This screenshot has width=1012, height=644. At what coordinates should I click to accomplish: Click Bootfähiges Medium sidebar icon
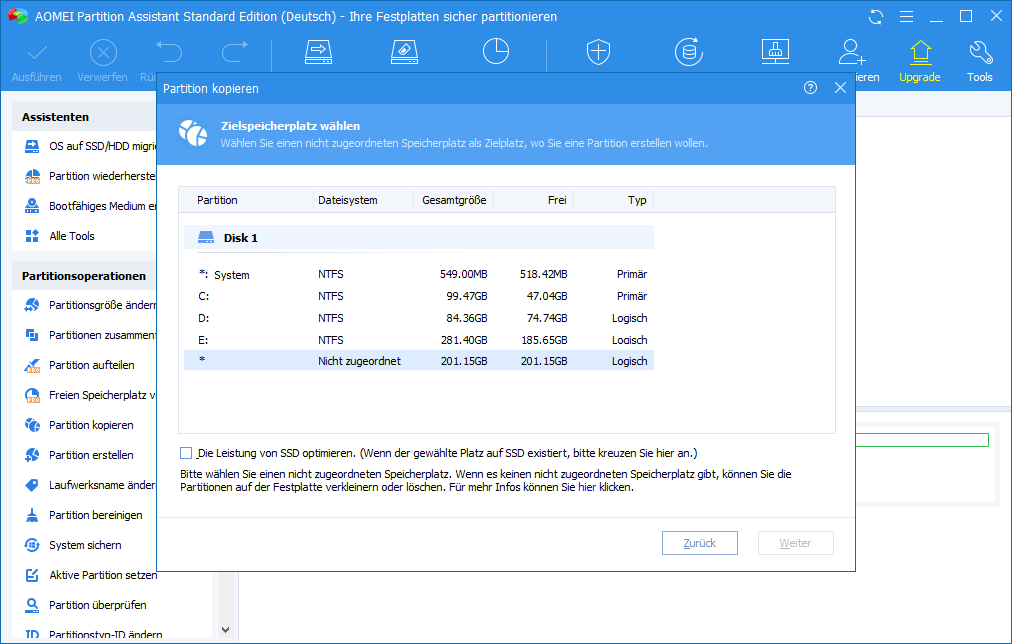[x=32, y=206]
